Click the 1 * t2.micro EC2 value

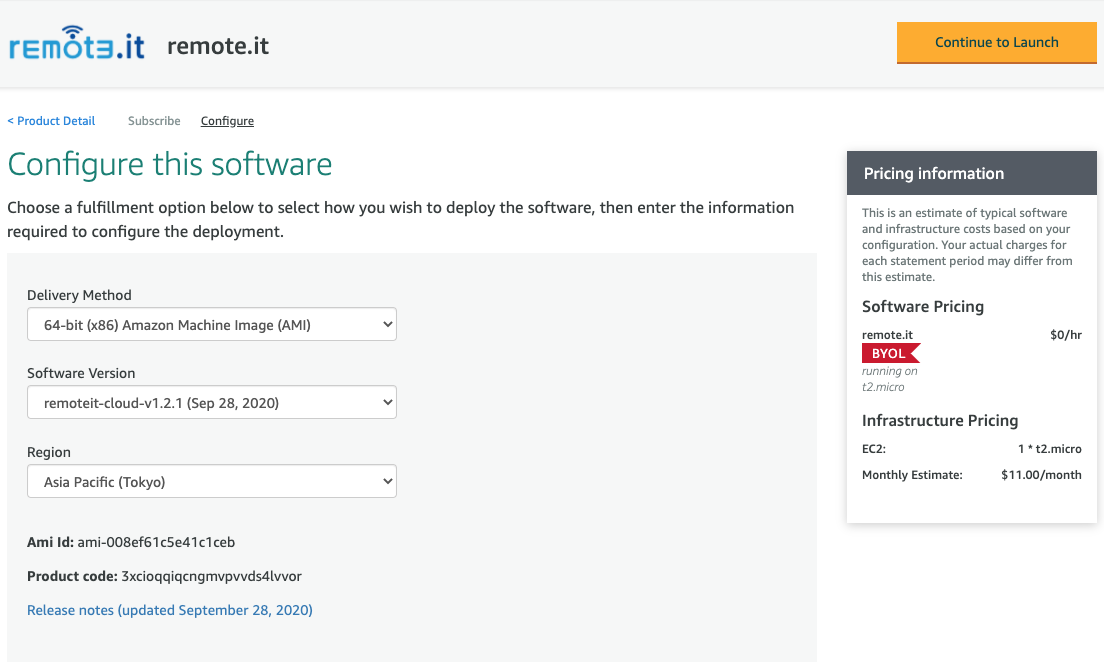point(1050,449)
